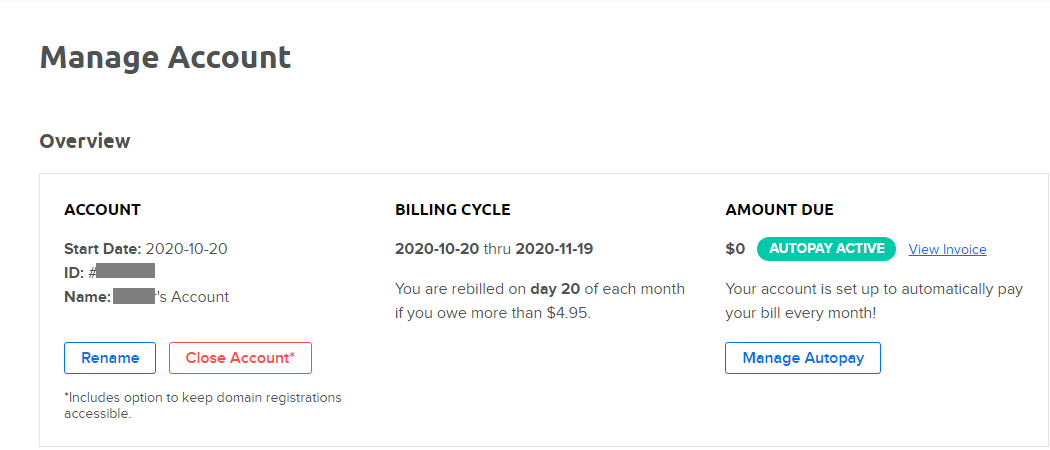The height and width of the screenshot is (450, 1050).
Task: Click the green AUTOPAY ACTIVE badge
Action: 826,249
